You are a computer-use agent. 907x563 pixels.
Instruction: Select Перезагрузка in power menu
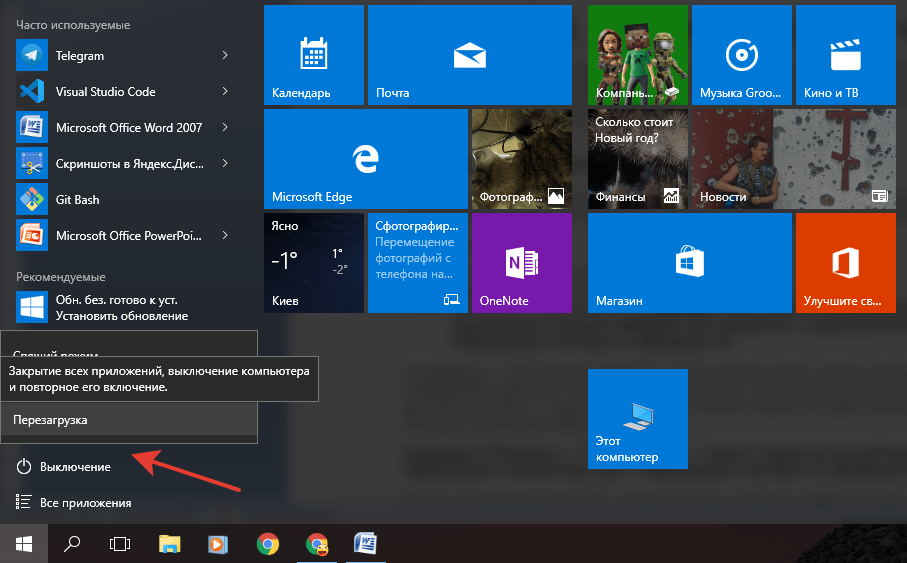tap(129, 420)
